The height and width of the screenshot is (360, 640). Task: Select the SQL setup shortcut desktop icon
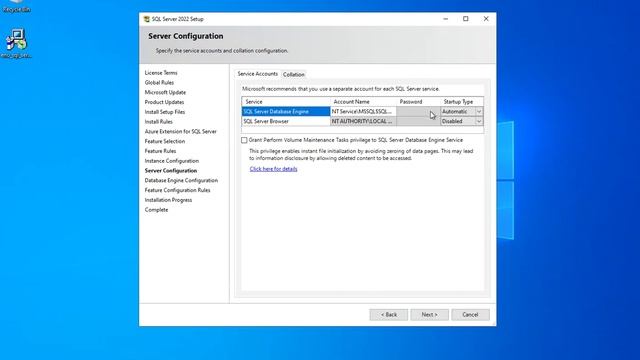point(16,43)
